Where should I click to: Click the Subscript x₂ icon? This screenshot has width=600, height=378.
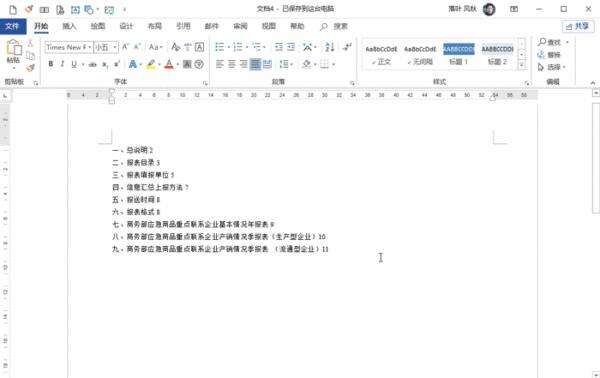click(105, 64)
